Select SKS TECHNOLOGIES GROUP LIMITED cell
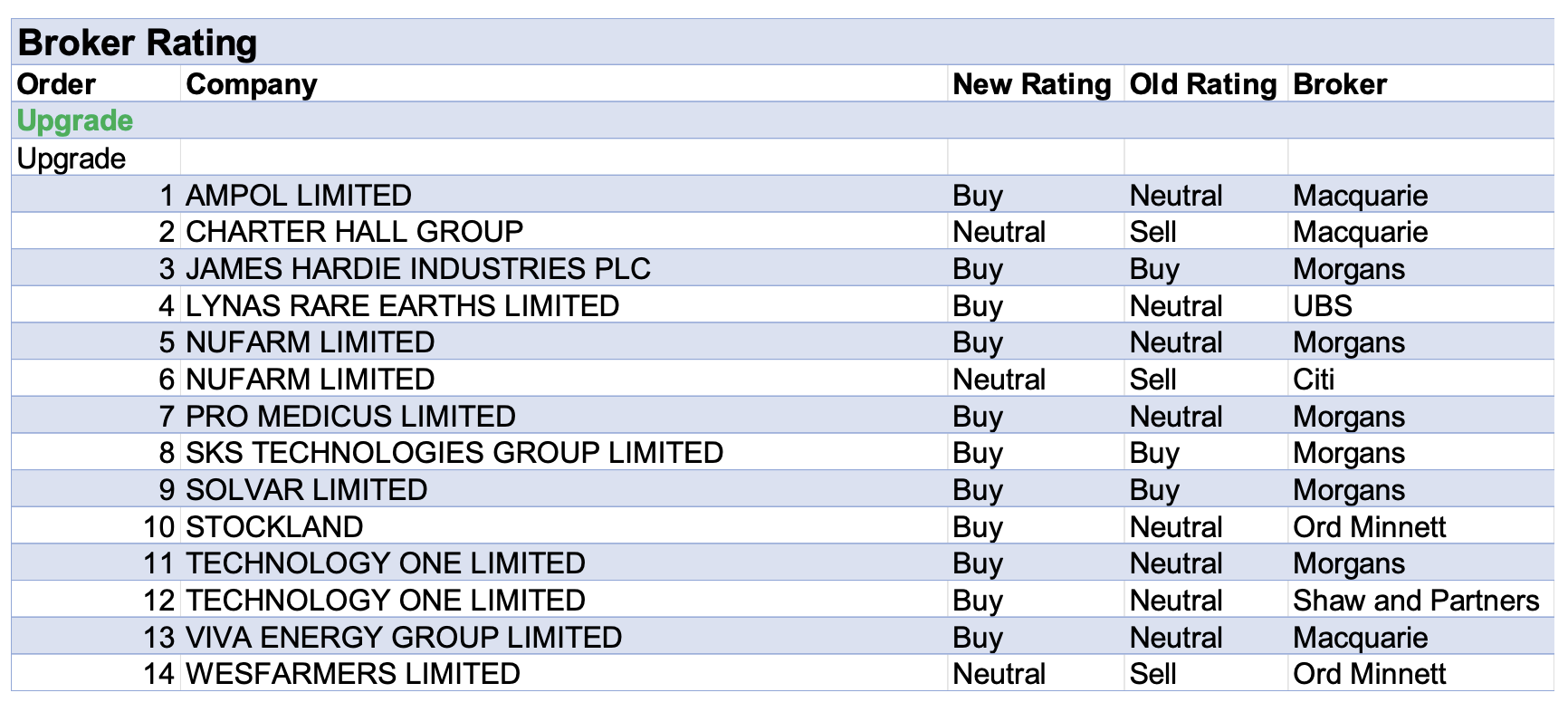 pyautogui.click(x=454, y=453)
